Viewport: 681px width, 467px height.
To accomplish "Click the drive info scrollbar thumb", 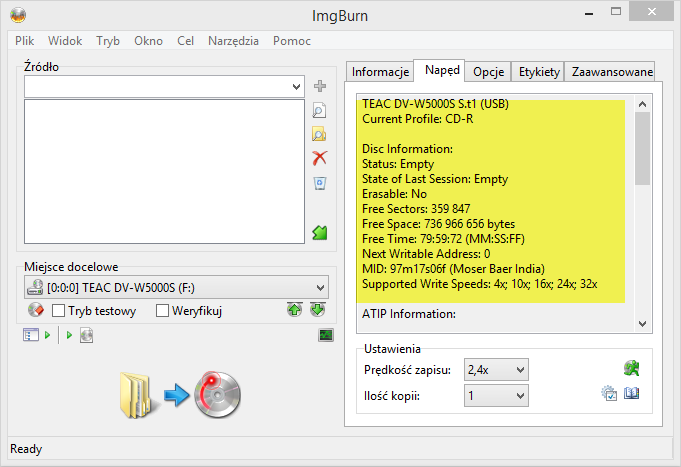I will (643, 149).
